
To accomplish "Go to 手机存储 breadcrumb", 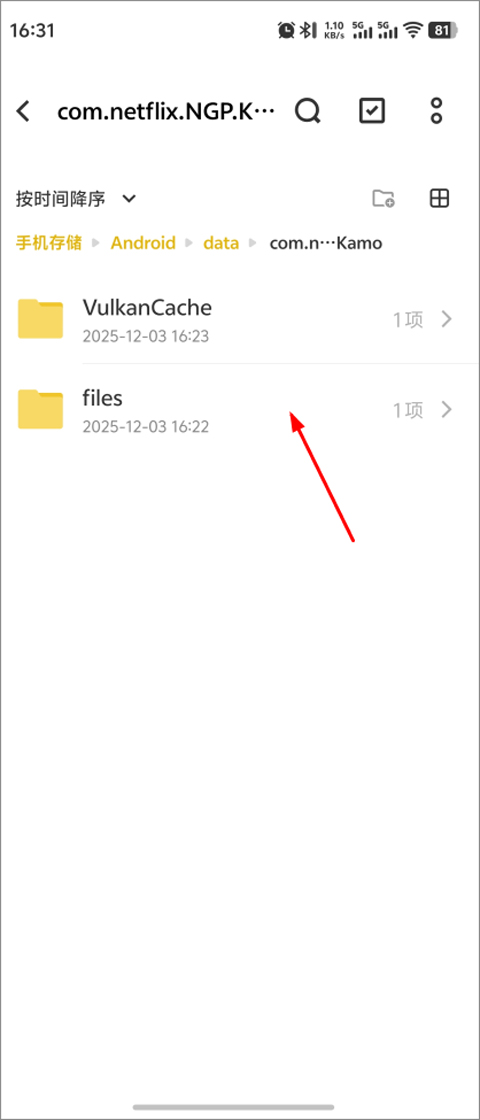I will coord(49,243).
